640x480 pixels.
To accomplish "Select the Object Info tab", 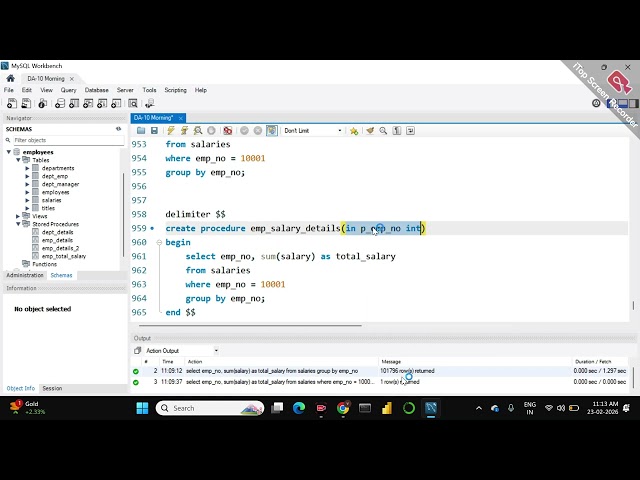I will point(21,388).
